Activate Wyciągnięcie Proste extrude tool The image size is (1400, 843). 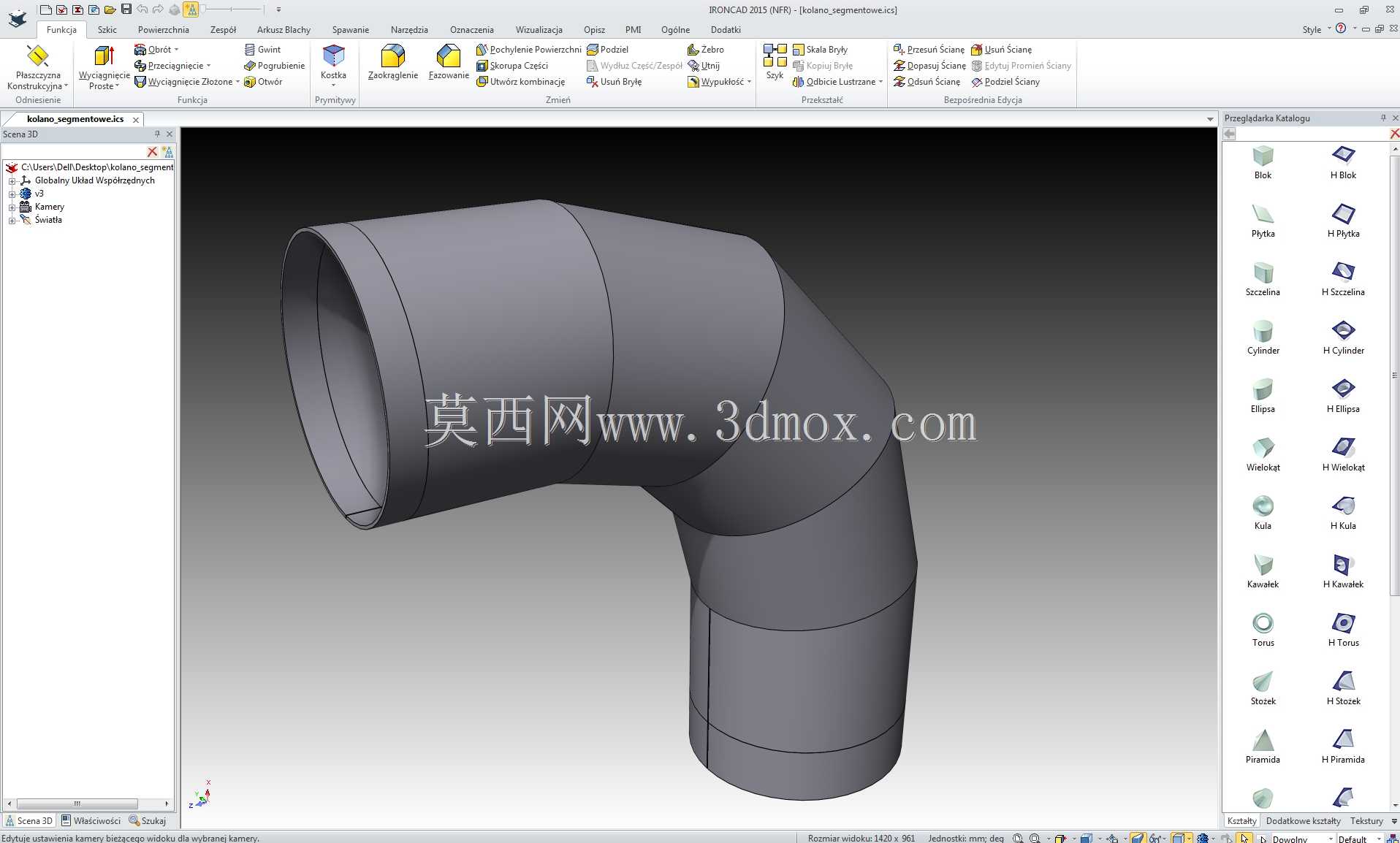click(104, 66)
